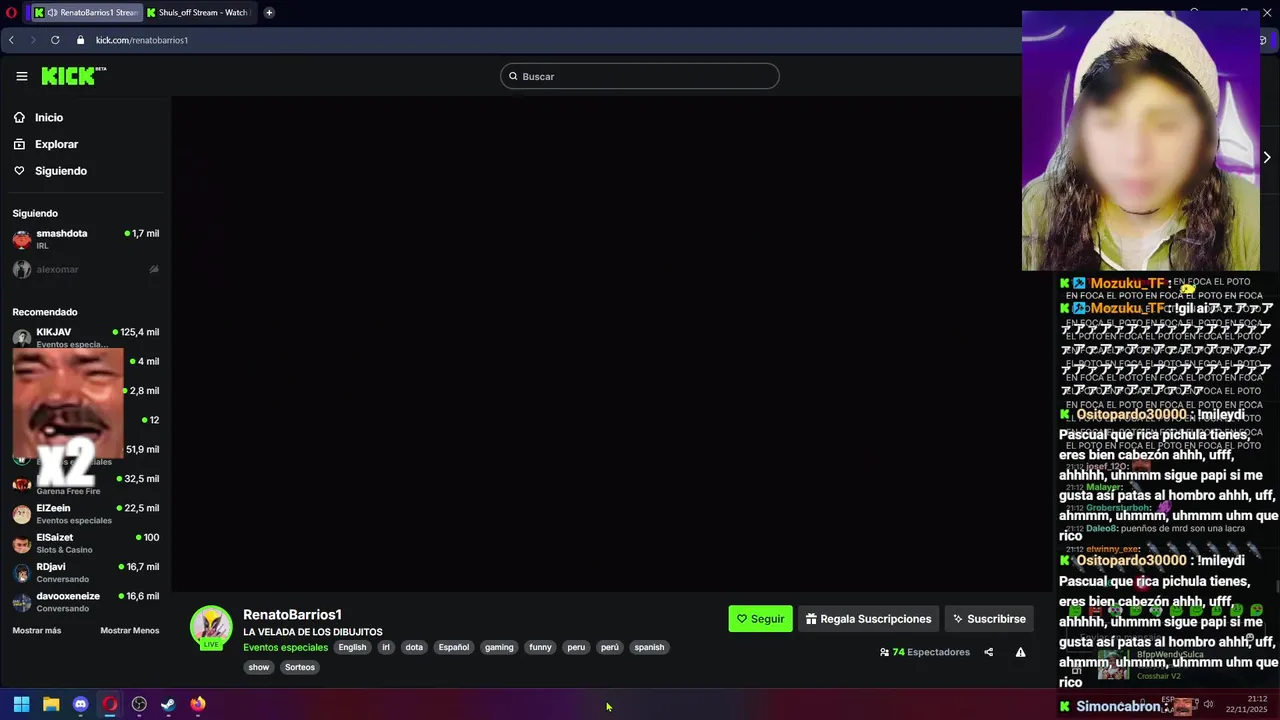This screenshot has width=1280, height=720.
Task: Open RDjavi channel avatar
Action: point(22,573)
